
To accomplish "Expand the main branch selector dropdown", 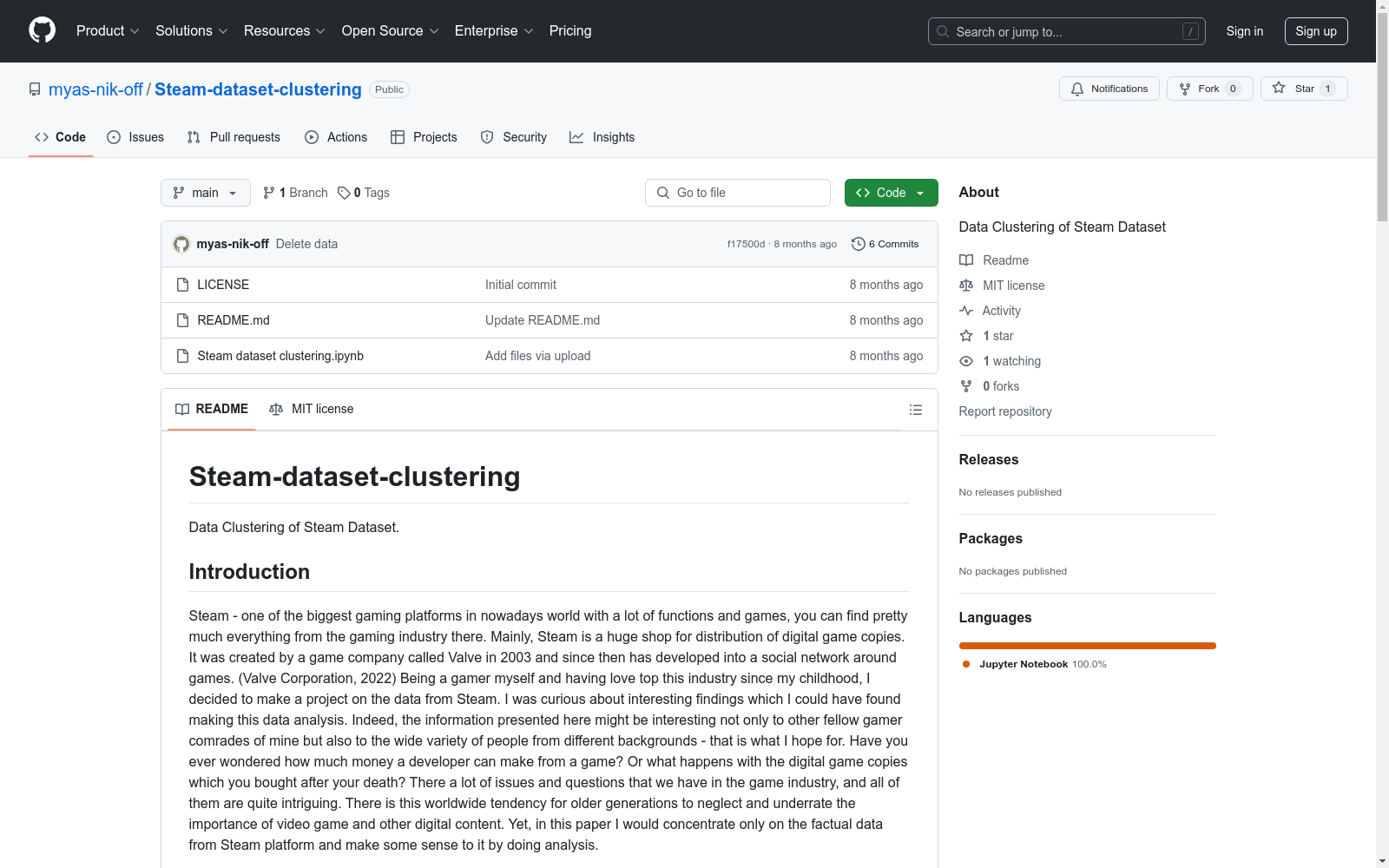I will tap(206, 193).
